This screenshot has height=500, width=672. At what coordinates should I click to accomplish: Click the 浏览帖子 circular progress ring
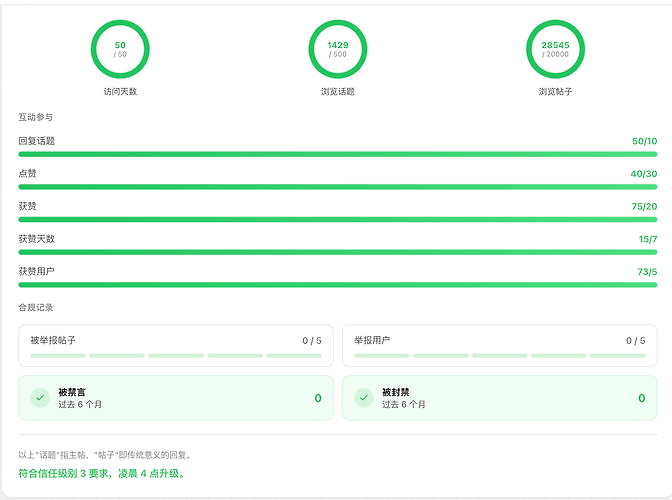(555, 49)
